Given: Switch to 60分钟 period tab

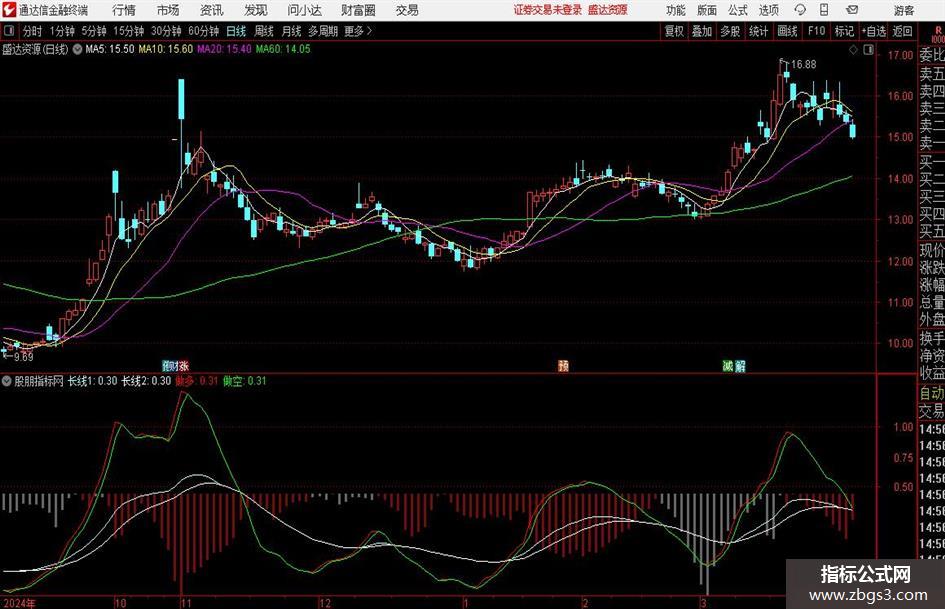Looking at the screenshot, I should (203, 31).
